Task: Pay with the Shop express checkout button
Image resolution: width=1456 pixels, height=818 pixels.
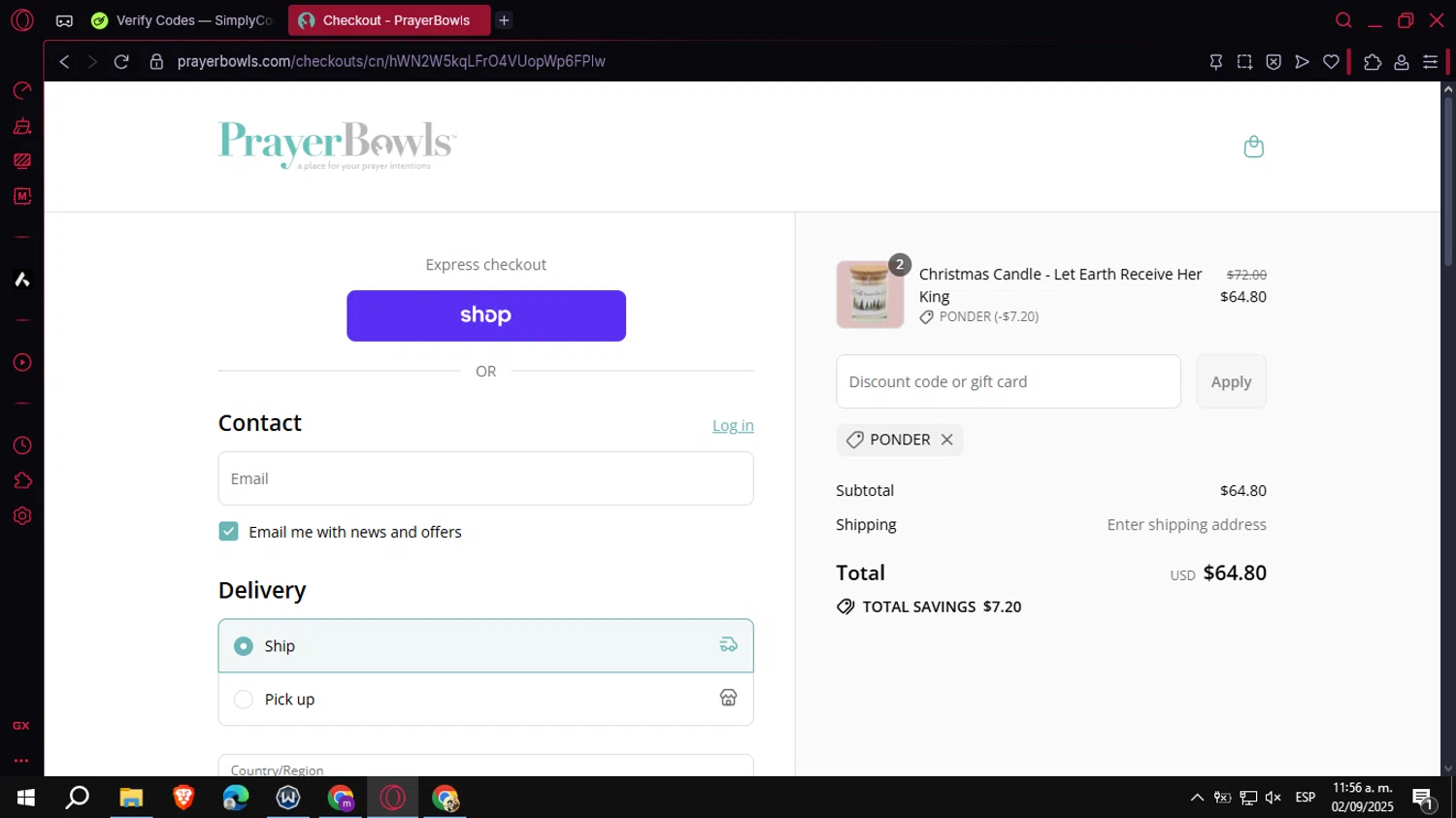Action: point(485,315)
